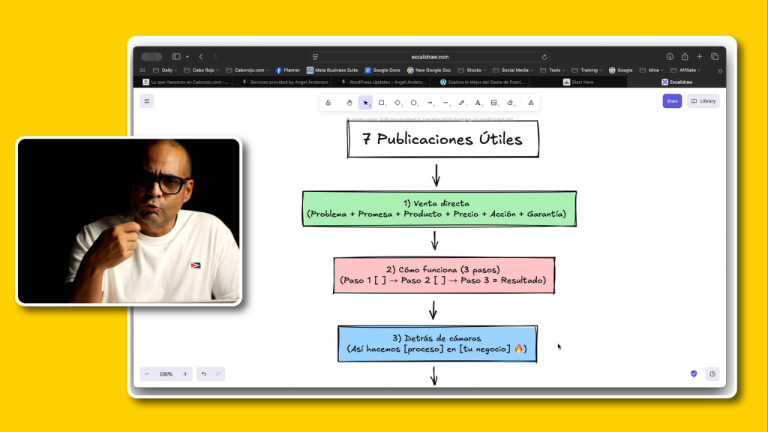Expand the bookmarks overflow chevron
768x432 pixels.
point(719,70)
